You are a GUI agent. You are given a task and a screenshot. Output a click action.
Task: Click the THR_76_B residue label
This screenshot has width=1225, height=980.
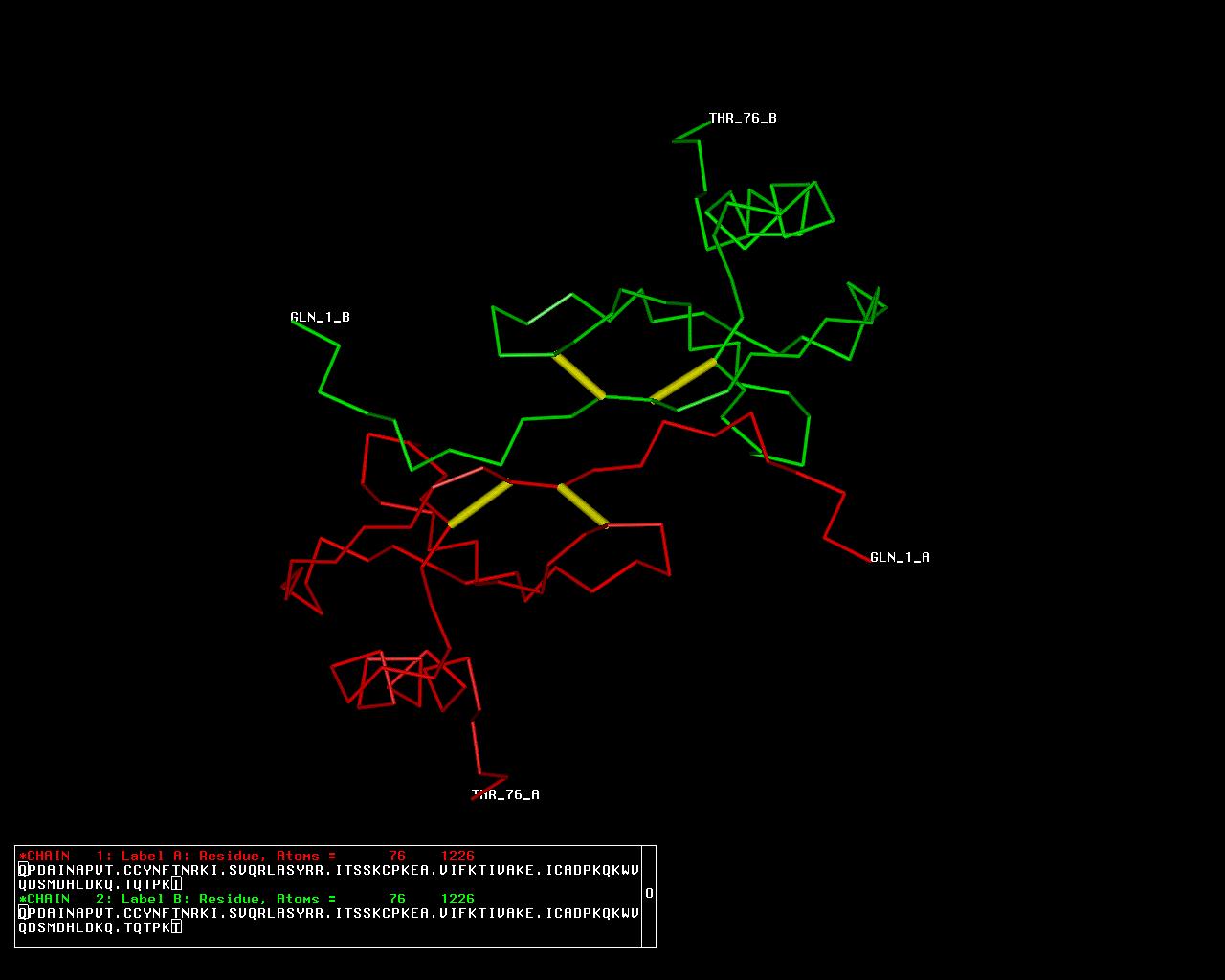coord(743,119)
